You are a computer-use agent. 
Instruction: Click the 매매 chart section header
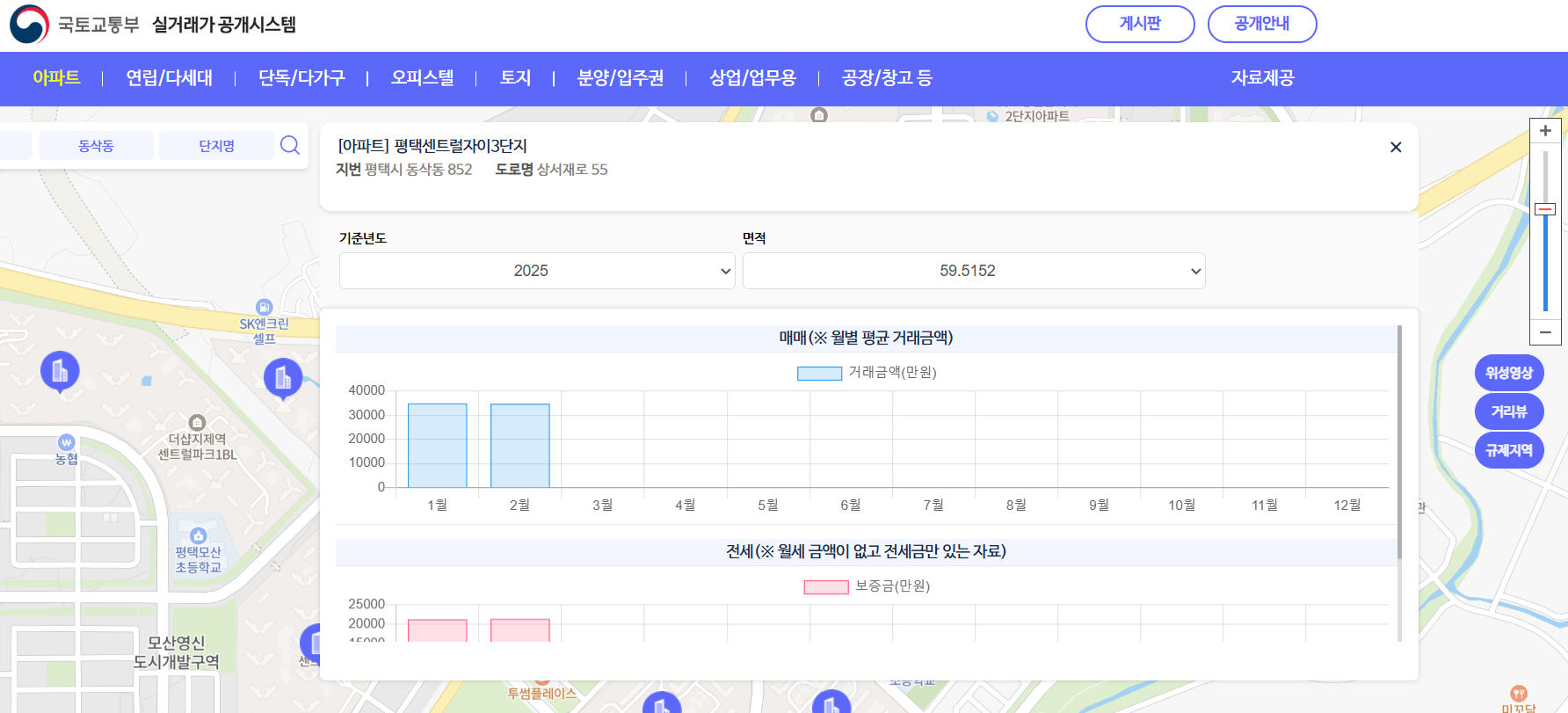click(x=866, y=338)
